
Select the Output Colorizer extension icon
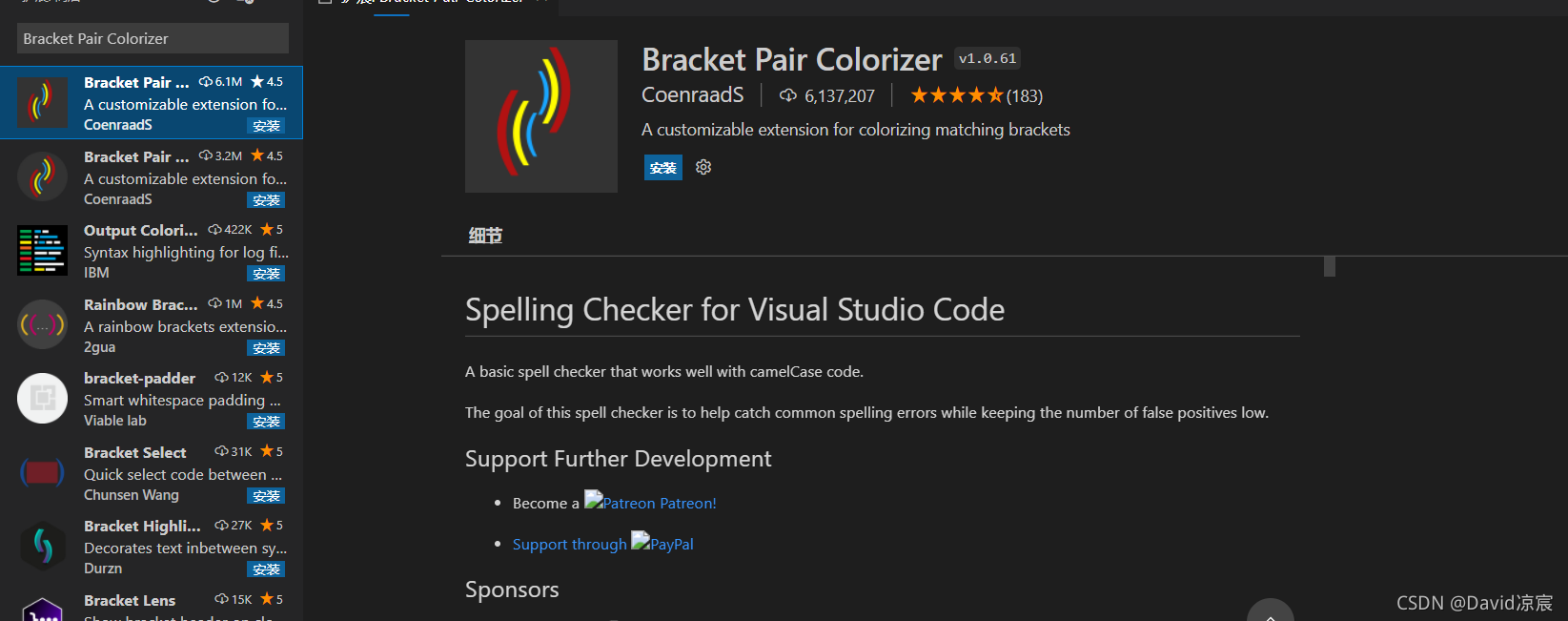click(42, 250)
